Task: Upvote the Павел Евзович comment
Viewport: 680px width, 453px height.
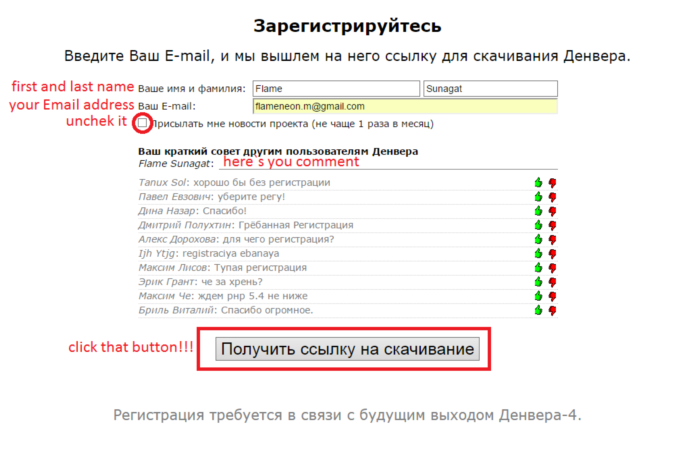Action: pyautogui.click(x=538, y=197)
